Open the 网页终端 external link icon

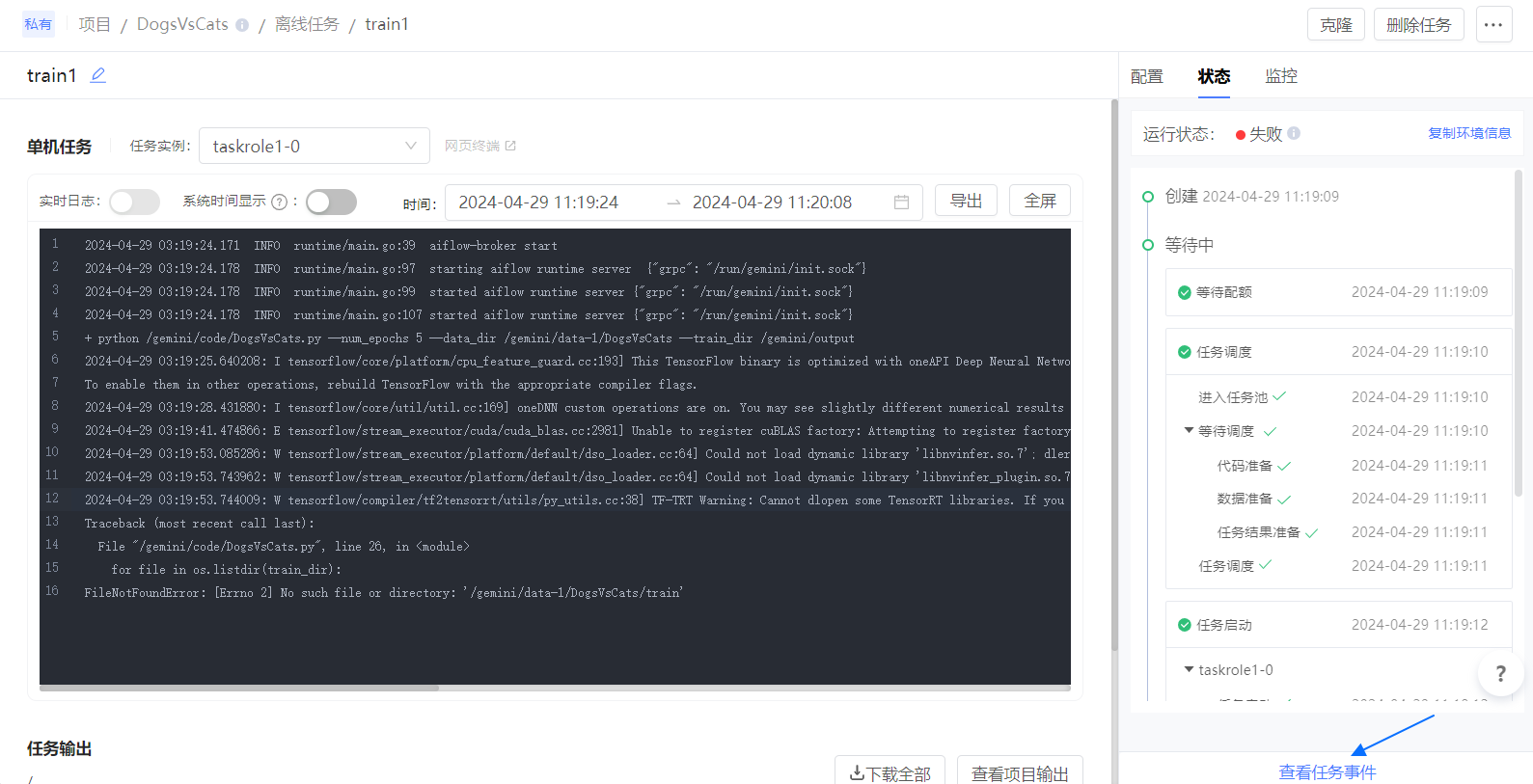[x=510, y=146]
